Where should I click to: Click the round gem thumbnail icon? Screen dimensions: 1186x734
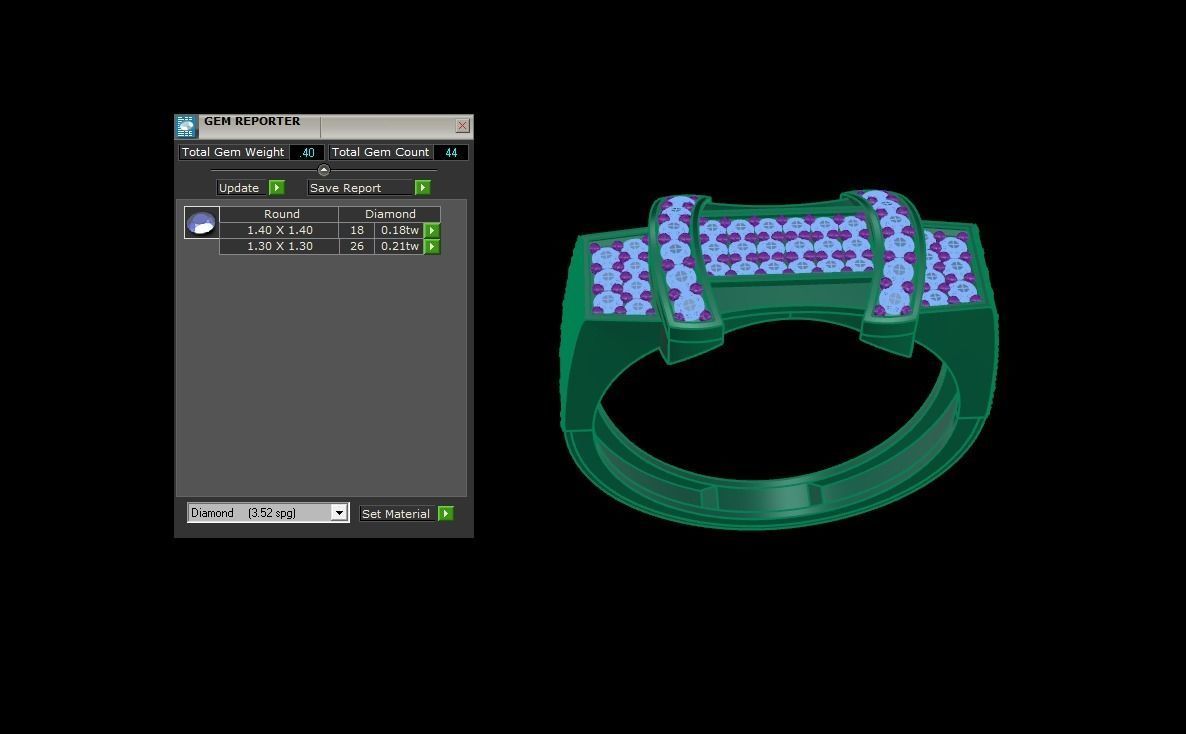click(202, 222)
